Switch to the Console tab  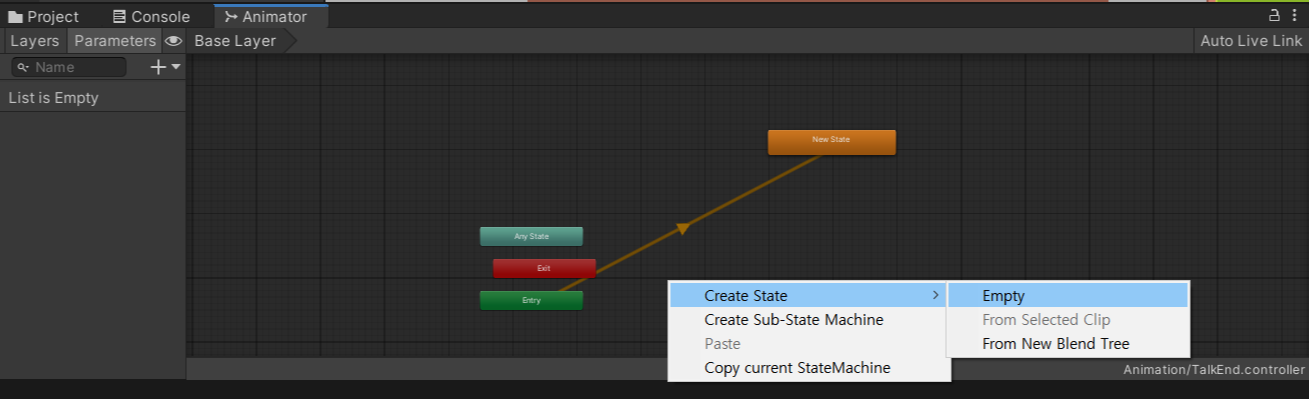click(x=151, y=16)
